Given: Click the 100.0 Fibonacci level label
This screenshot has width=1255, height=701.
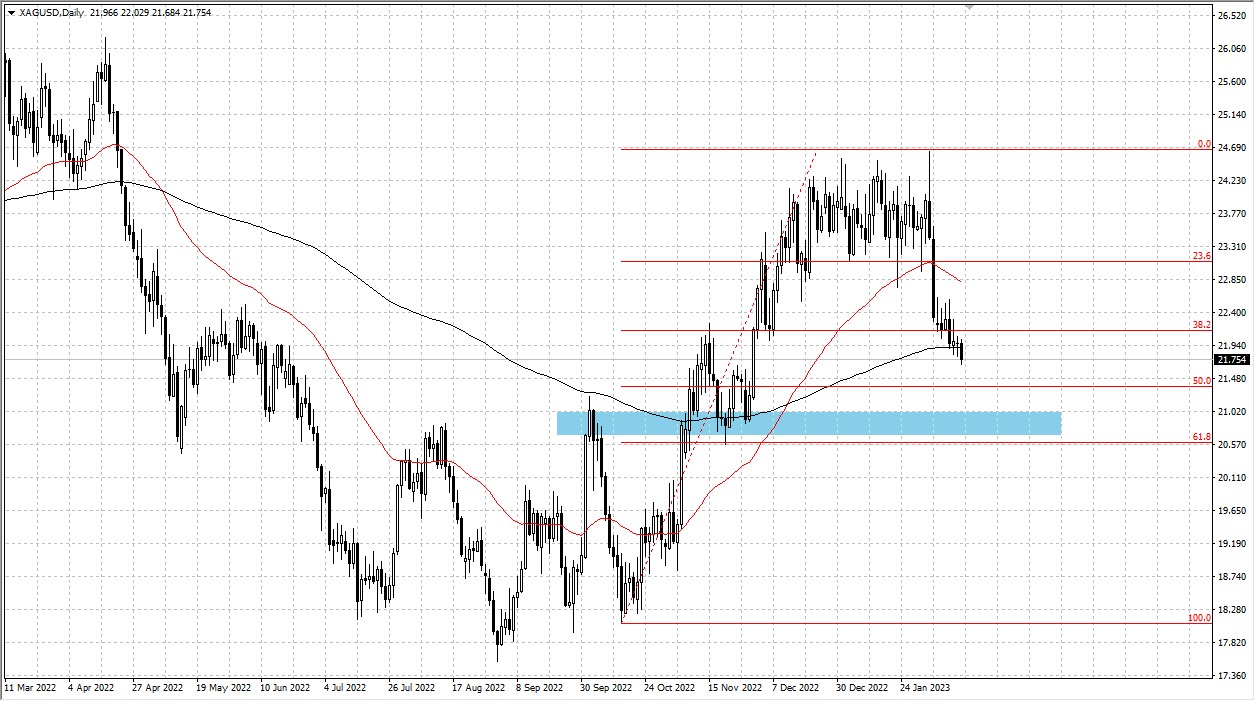Looking at the screenshot, I should click(1198, 618).
